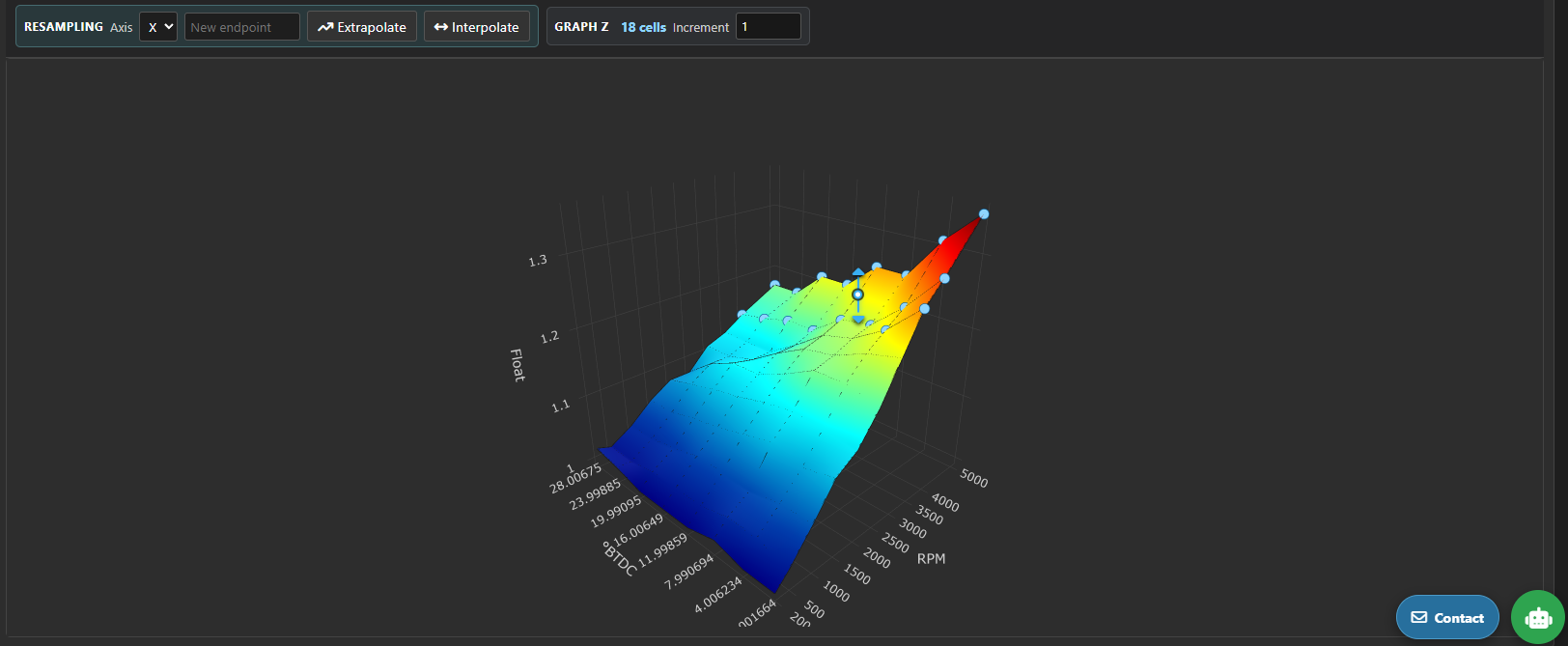Viewport: 1568px width, 646px height.
Task: Click the Float axis title
Action: click(x=518, y=365)
